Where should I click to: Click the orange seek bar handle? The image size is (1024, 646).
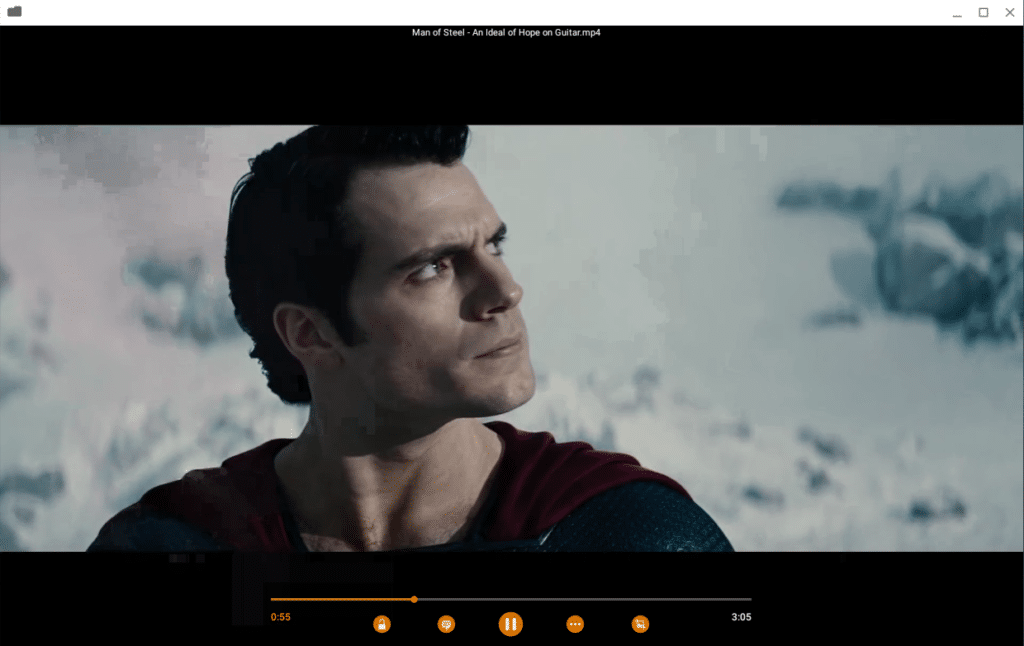click(414, 599)
